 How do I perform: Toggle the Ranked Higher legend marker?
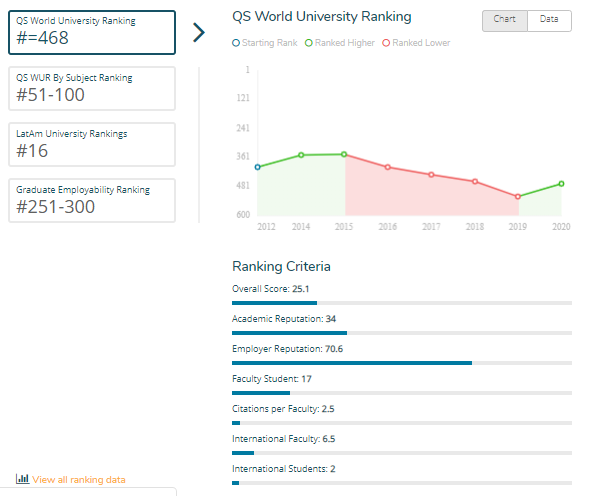pos(309,43)
